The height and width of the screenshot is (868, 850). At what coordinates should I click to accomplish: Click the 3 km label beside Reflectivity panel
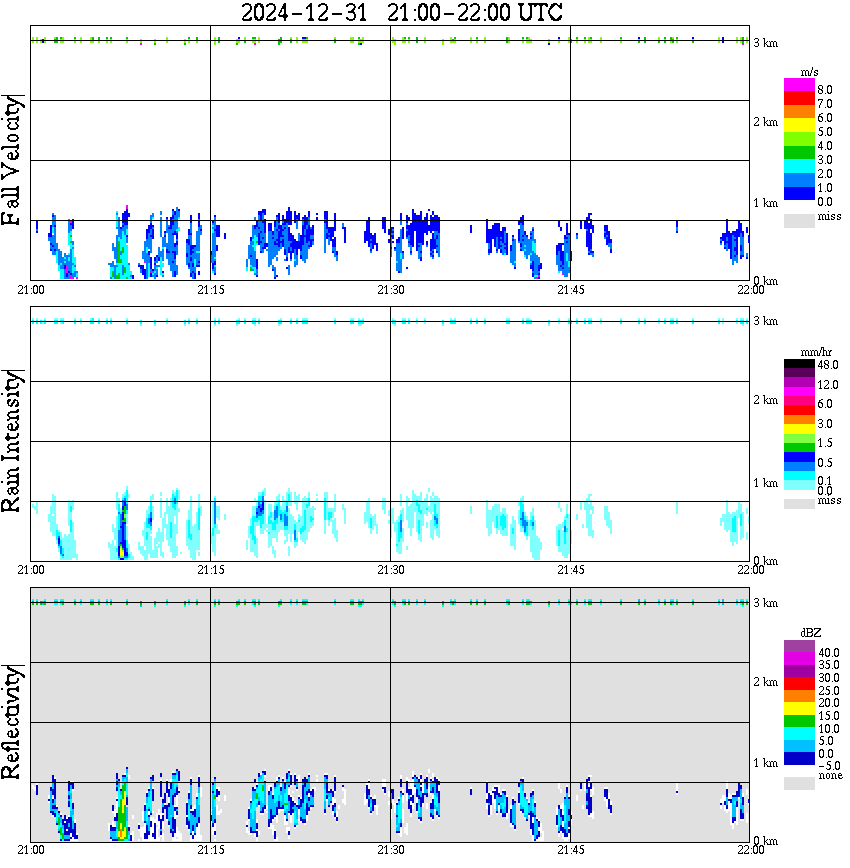[x=765, y=603]
